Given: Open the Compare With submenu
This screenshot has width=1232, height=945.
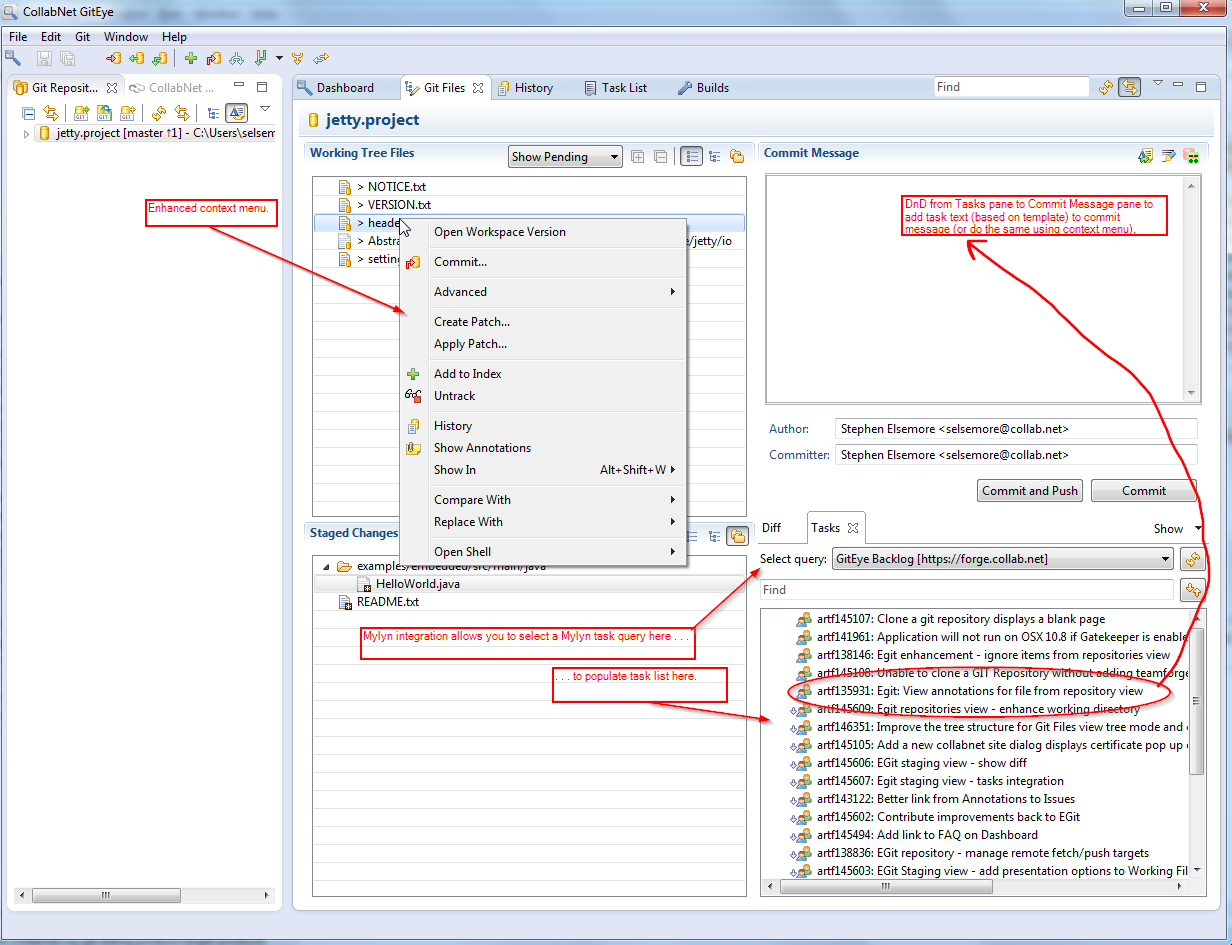Looking at the screenshot, I should (x=543, y=500).
